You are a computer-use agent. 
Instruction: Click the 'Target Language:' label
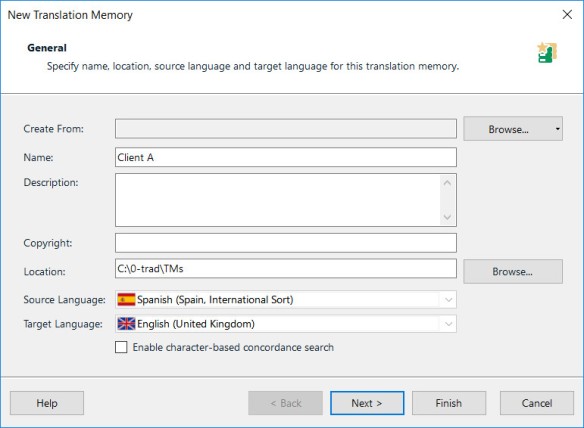(x=63, y=324)
